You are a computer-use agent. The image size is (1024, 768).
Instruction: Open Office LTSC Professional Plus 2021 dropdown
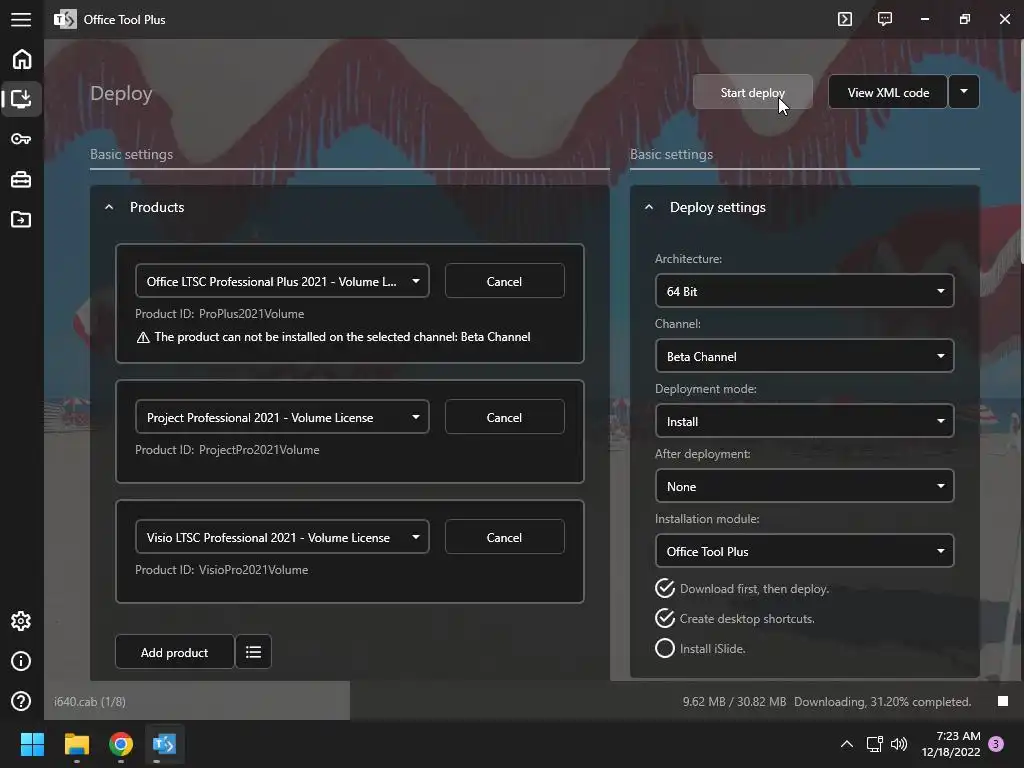[282, 281]
